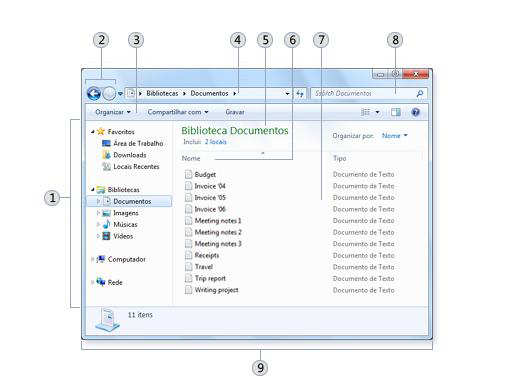Select Documentos in the address bar
Image resolution: width=528 pixels, height=385 pixels.
(x=209, y=93)
